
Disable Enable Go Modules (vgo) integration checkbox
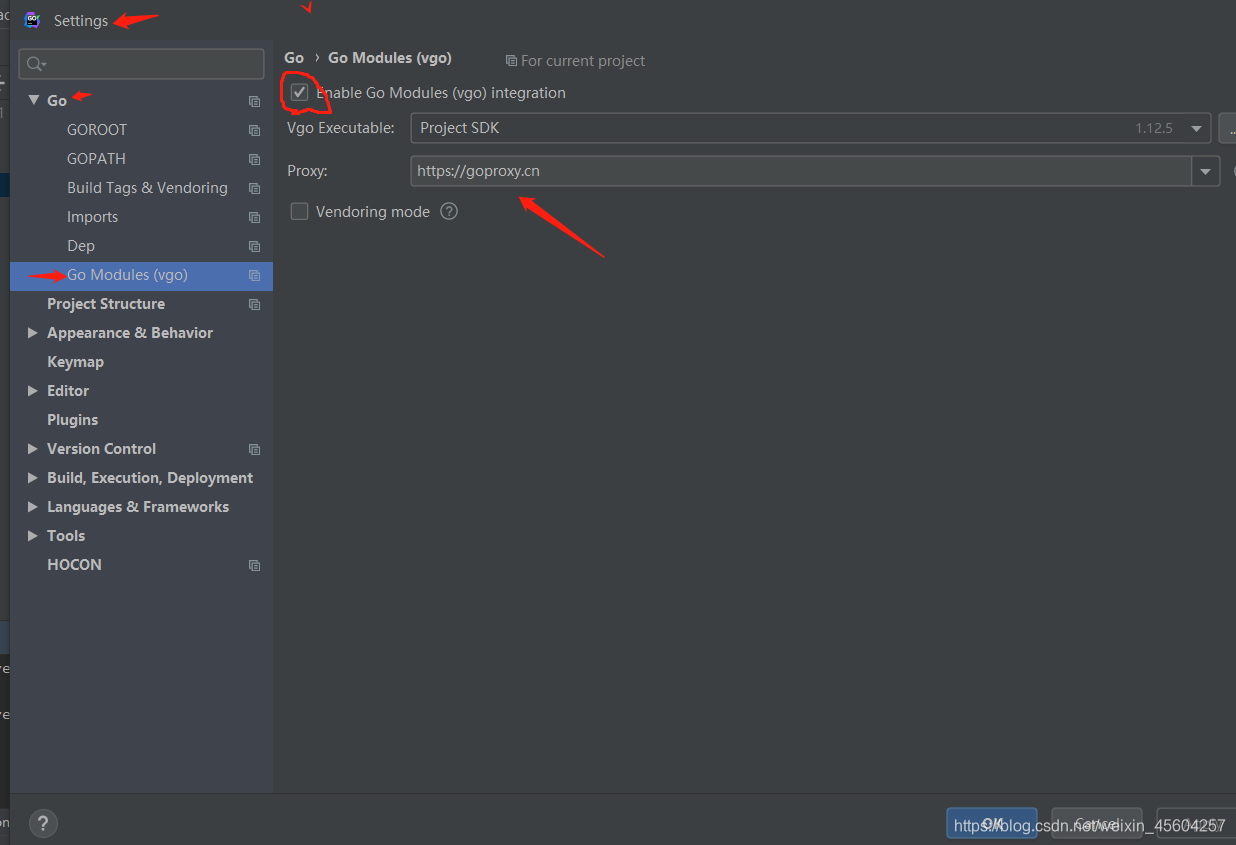299,93
